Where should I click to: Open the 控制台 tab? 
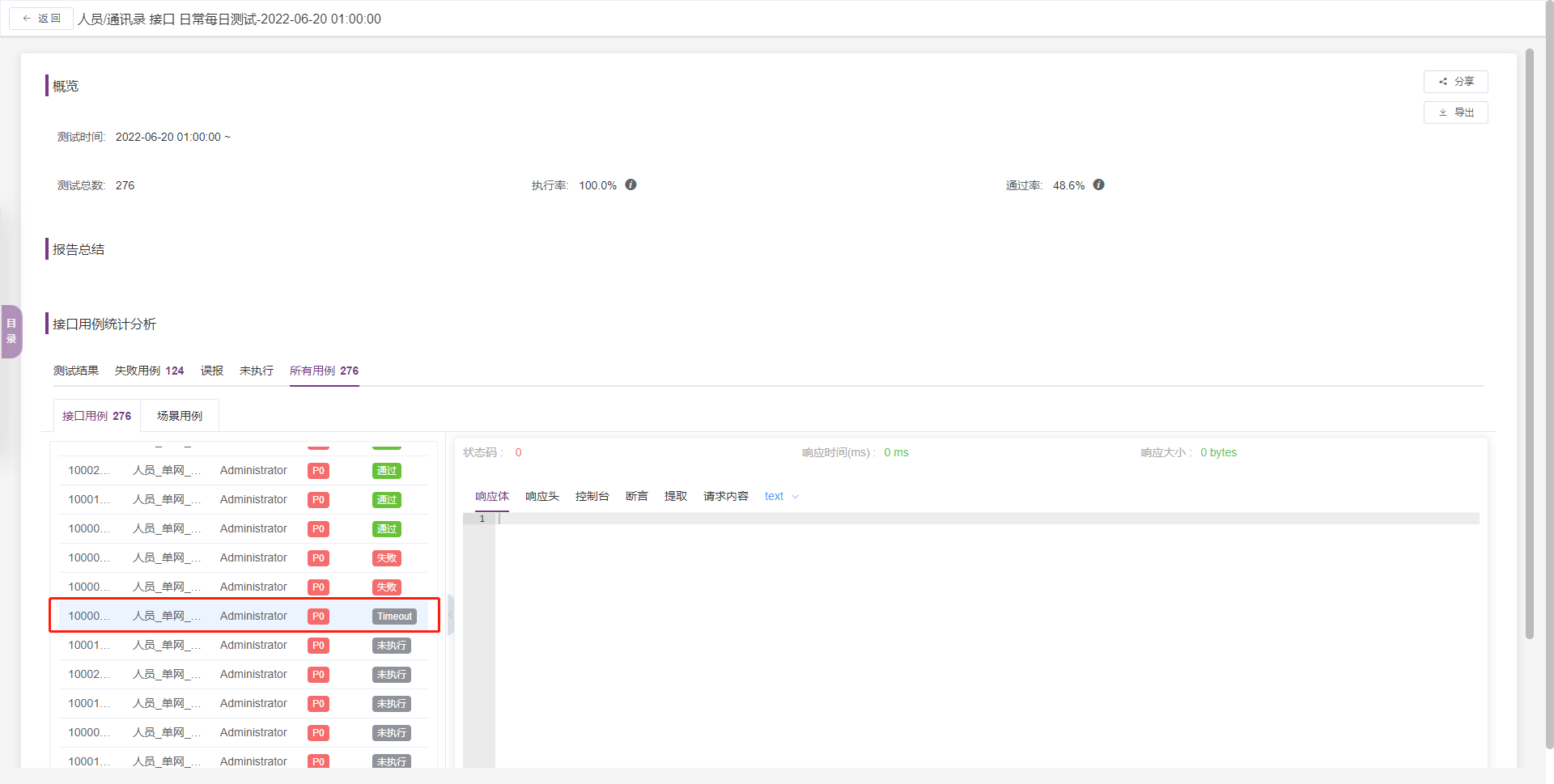point(592,497)
